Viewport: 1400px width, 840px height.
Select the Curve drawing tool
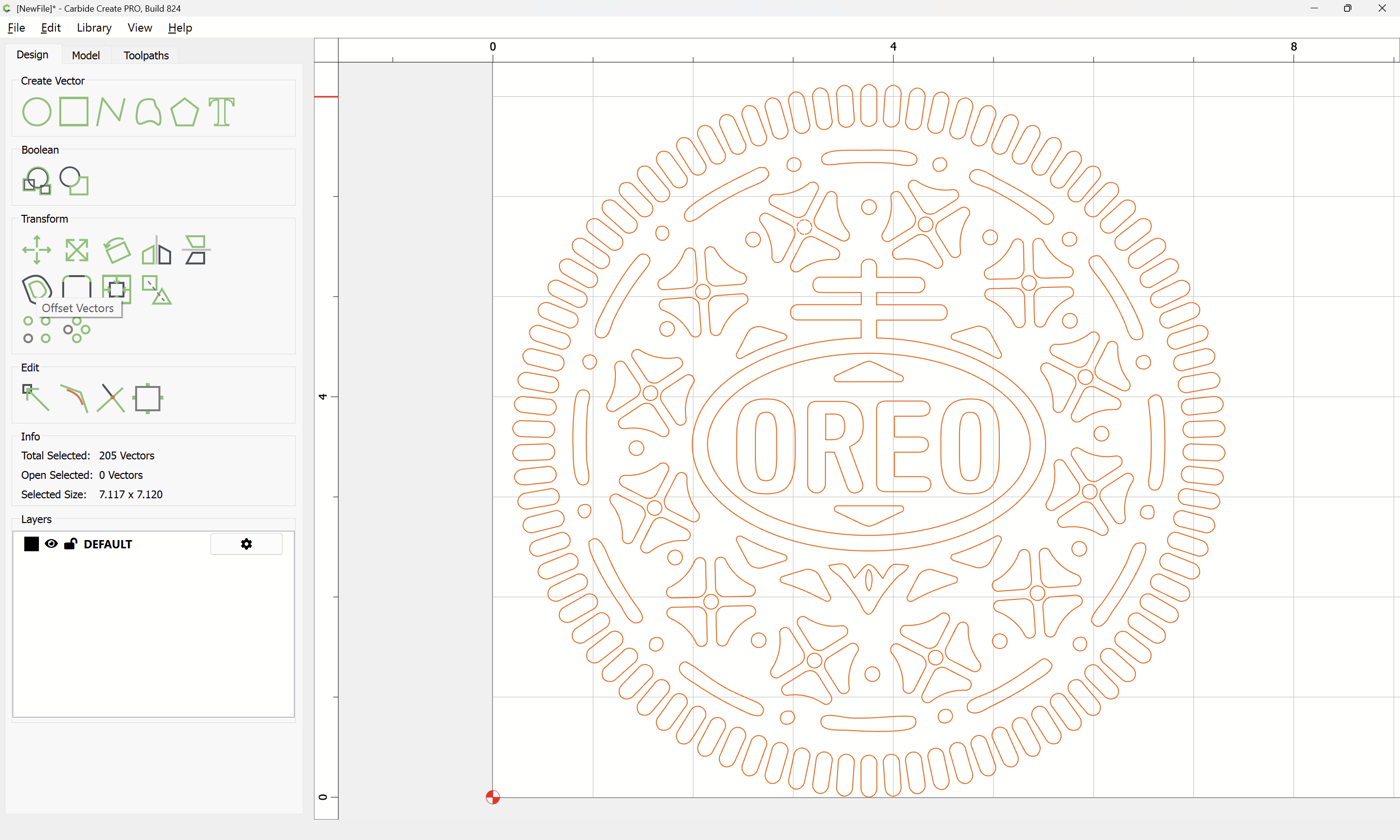point(148,111)
